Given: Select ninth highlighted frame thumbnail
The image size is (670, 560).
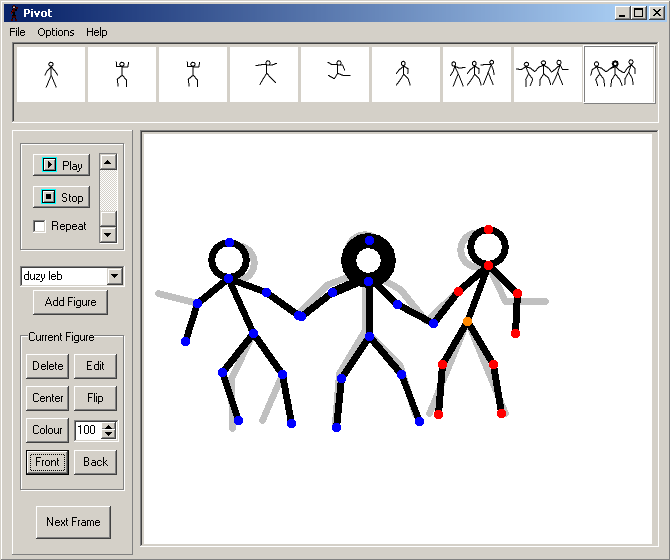Looking at the screenshot, I should pos(619,74).
